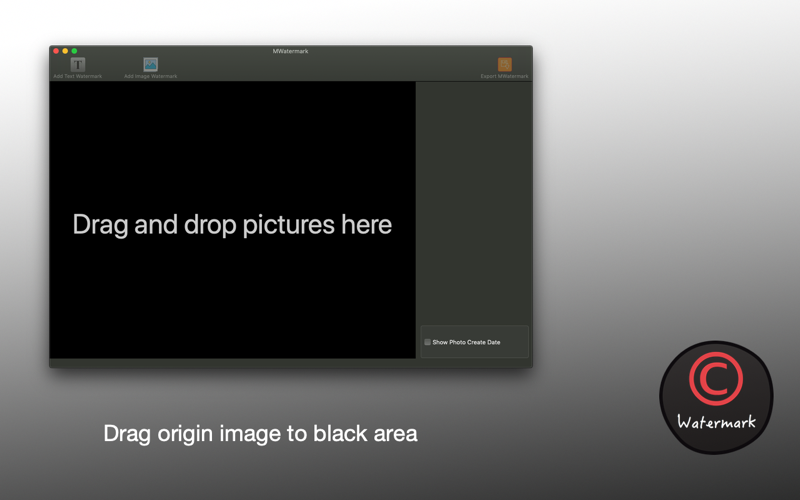Click the gray status bar at window bottom
This screenshot has height=500, width=800.
coord(291,363)
